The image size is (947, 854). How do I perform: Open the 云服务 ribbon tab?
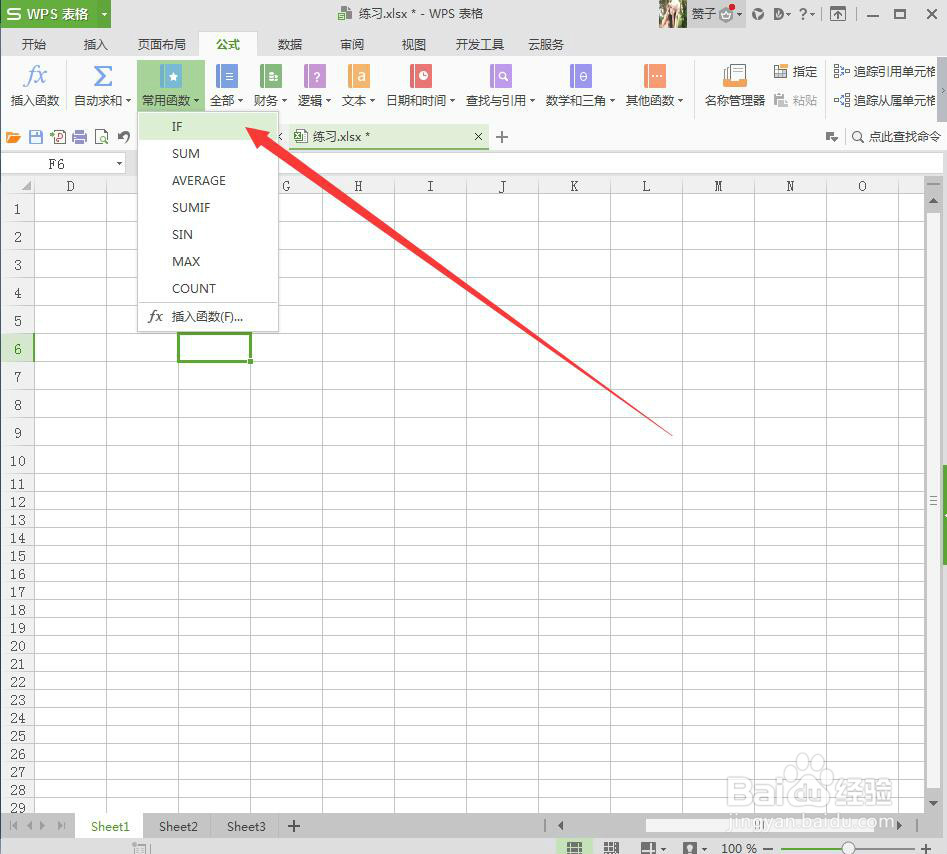(x=546, y=44)
